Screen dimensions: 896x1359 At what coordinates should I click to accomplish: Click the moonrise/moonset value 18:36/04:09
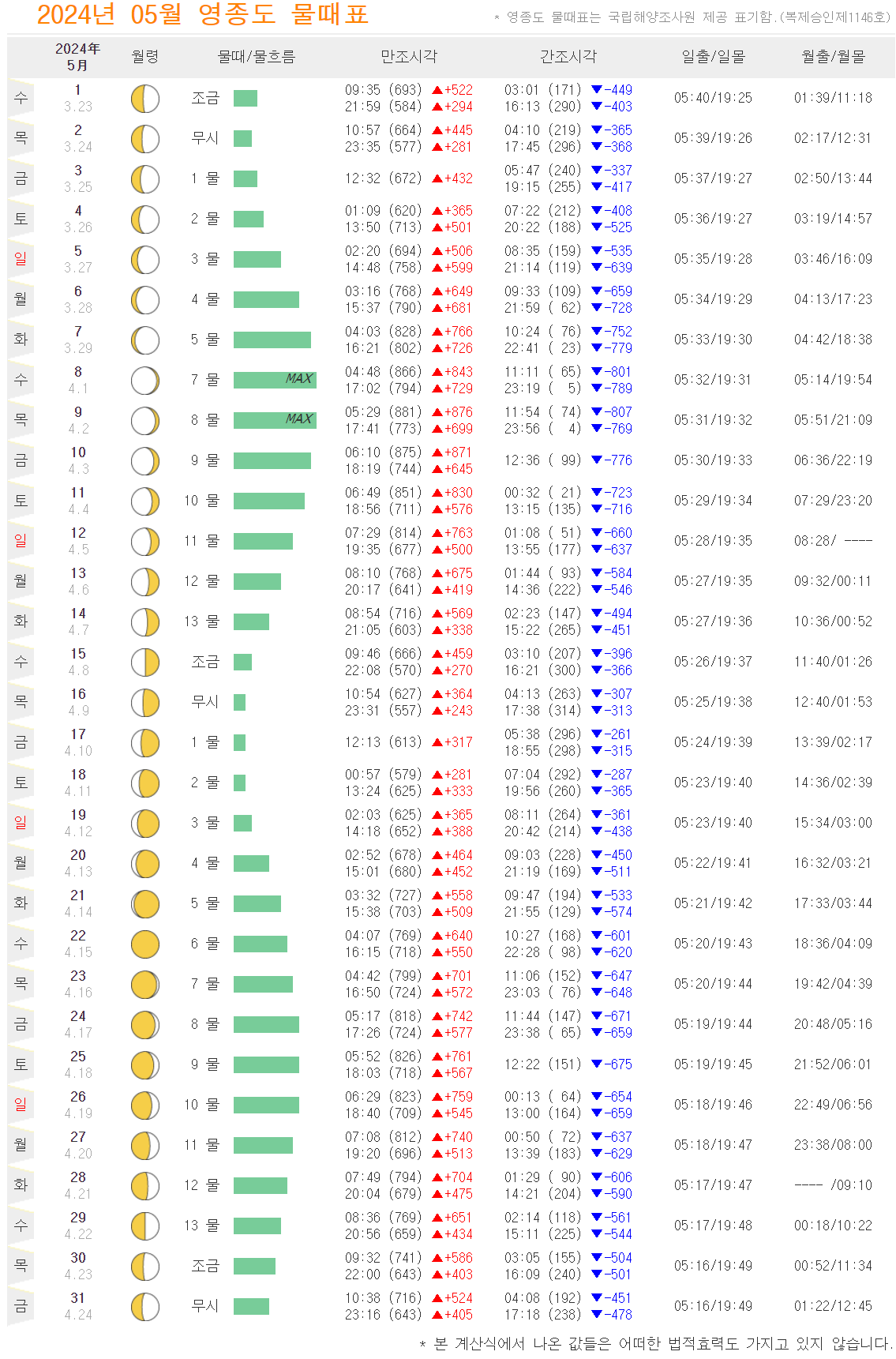tap(834, 944)
